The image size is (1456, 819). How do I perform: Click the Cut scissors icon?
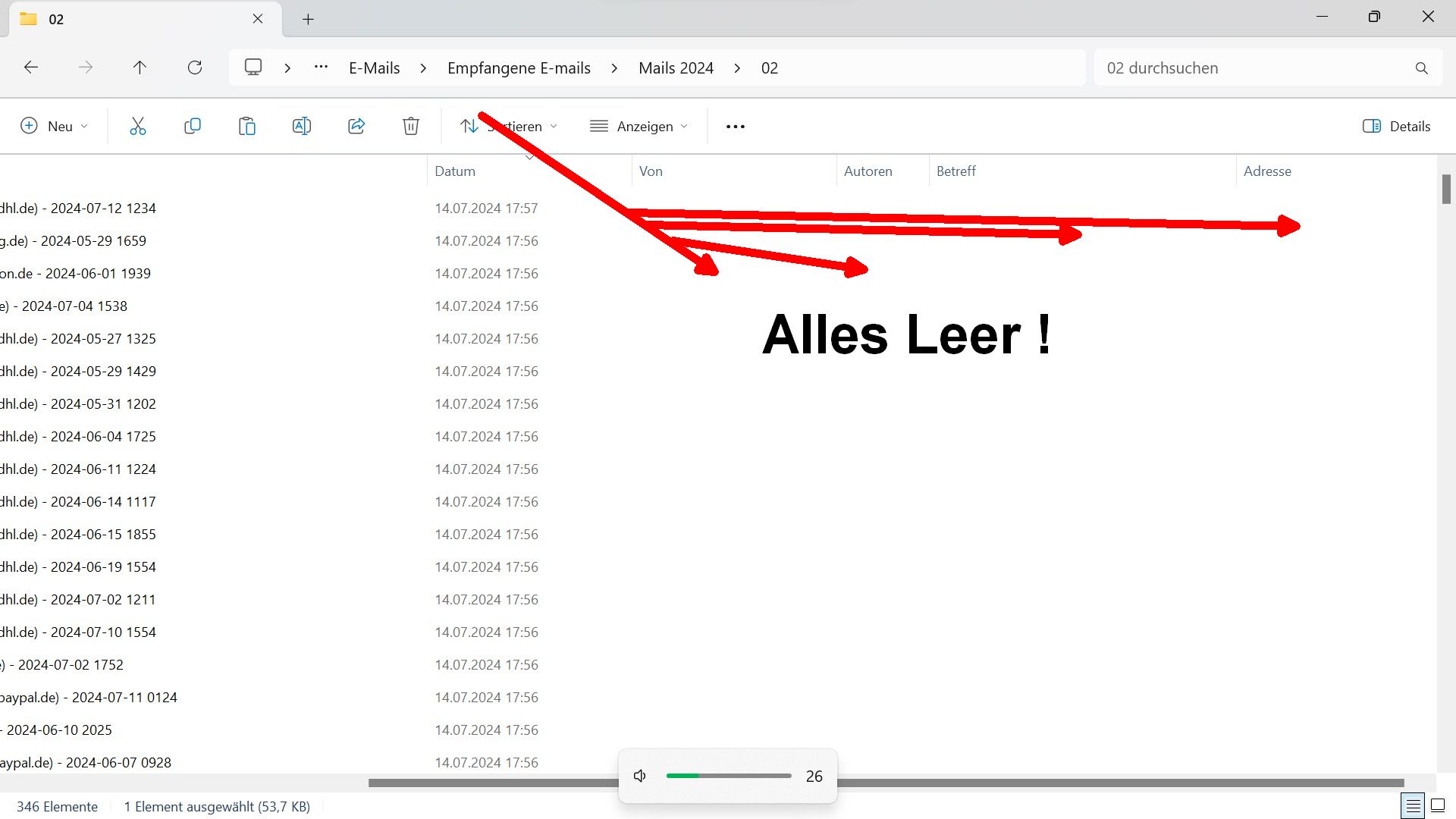137,127
